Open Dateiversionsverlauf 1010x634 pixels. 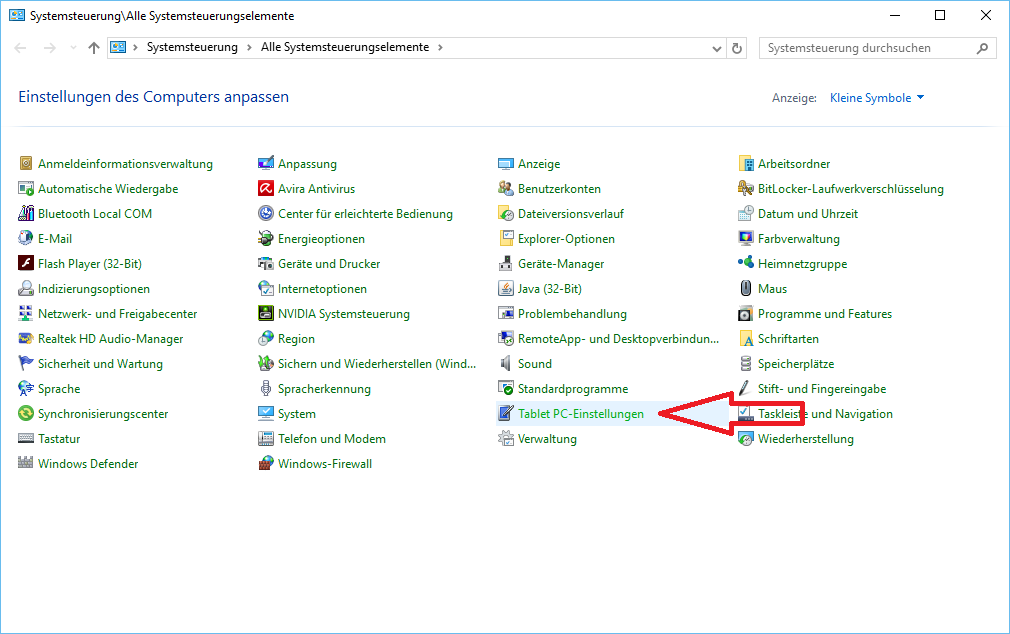click(x=571, y=214)
